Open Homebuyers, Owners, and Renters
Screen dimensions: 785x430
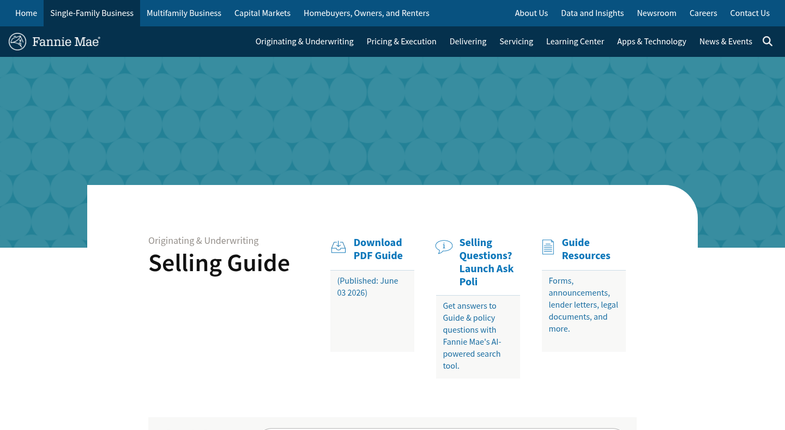(x=366, y=13)
